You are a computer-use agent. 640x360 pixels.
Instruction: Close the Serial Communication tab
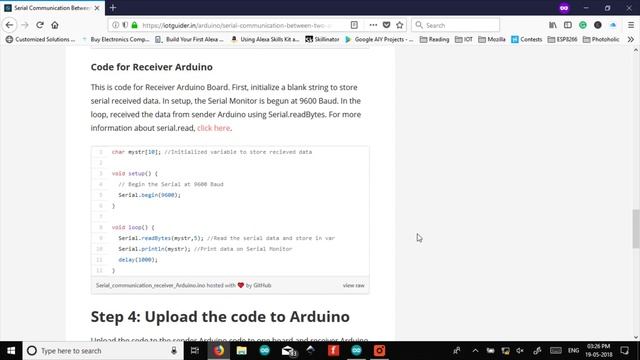pos(97,8)
